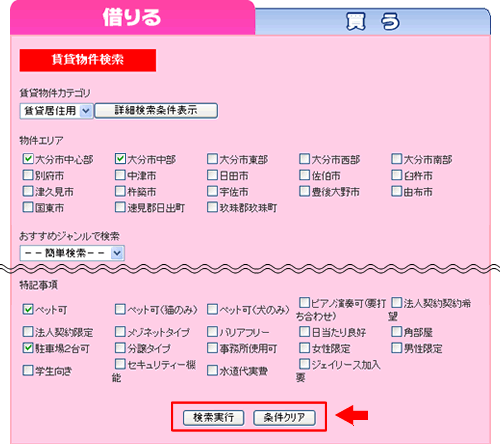Select the 借りる tab
This screenshot has width=500, height=444.
[x=132, y=17]
